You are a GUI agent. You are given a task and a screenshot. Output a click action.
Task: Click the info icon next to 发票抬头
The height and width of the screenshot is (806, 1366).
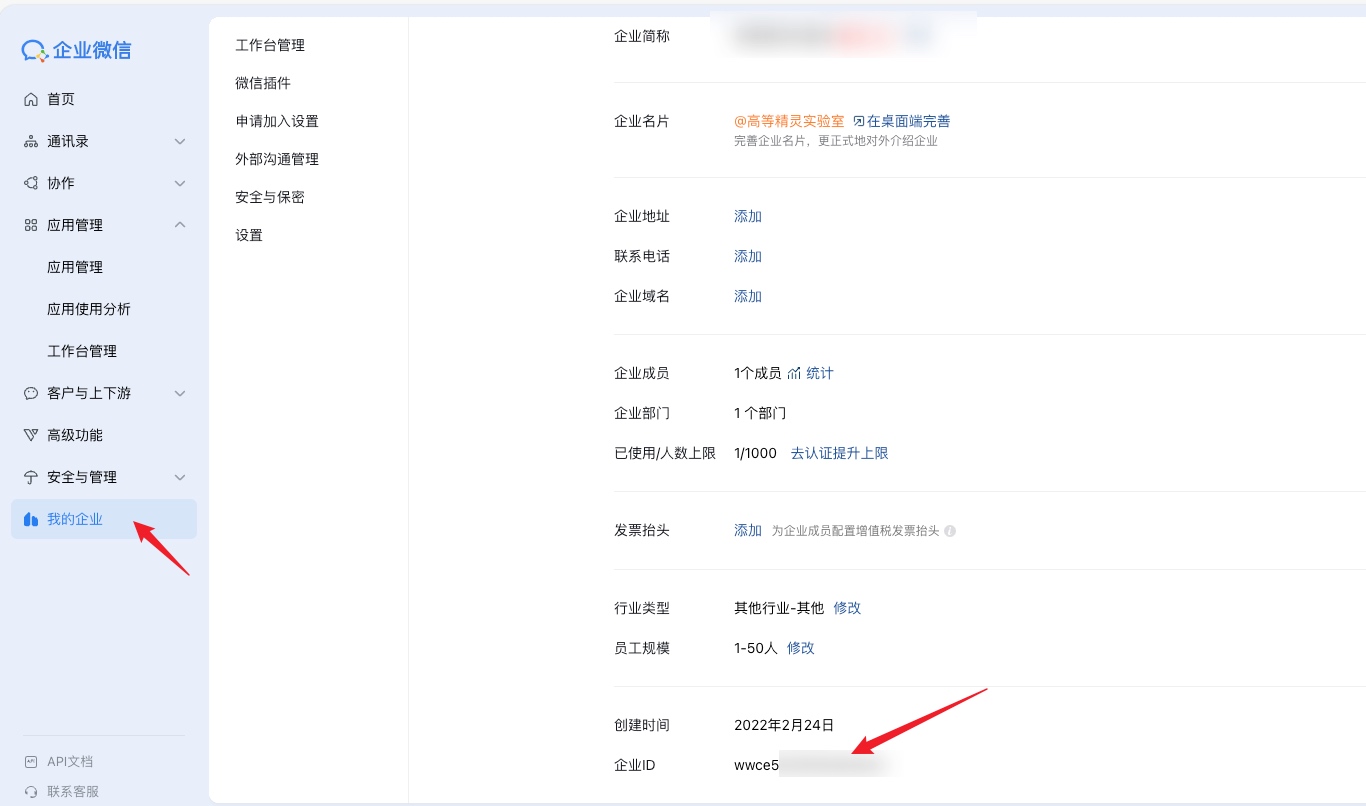(948, 530)
